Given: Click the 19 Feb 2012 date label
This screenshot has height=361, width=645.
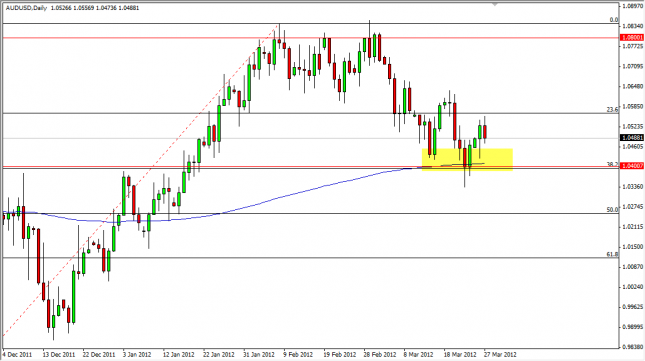Looking at the screenshot, I should tap(340, 354).
